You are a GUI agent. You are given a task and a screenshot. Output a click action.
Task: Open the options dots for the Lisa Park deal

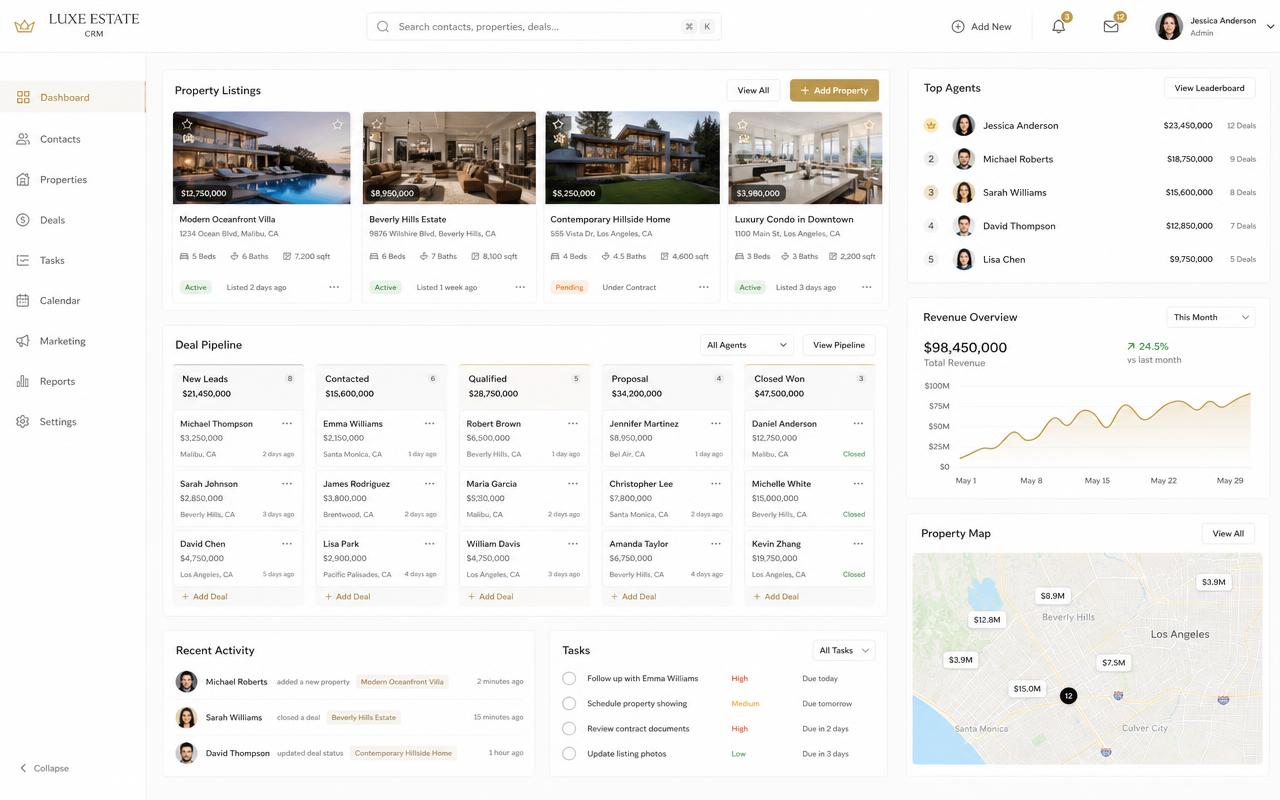[430, 544]
